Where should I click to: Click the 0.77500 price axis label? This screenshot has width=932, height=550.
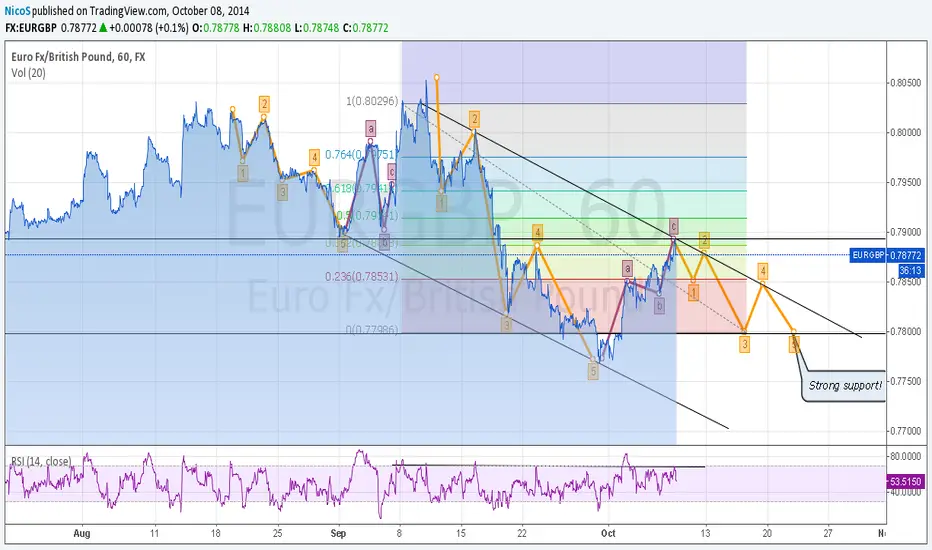point(906,381)
